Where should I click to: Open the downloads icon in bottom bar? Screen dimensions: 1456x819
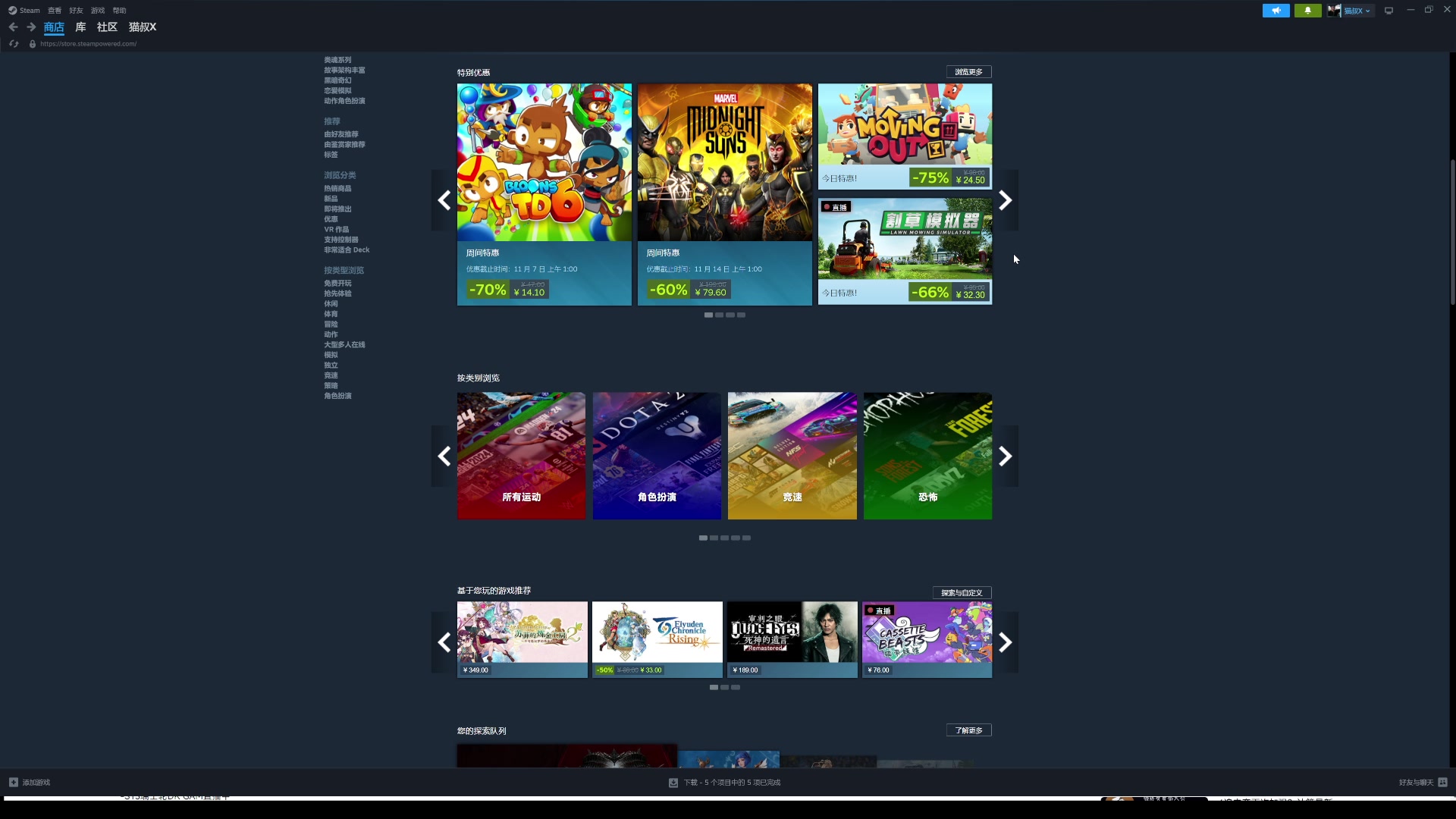tap(673, 783)
